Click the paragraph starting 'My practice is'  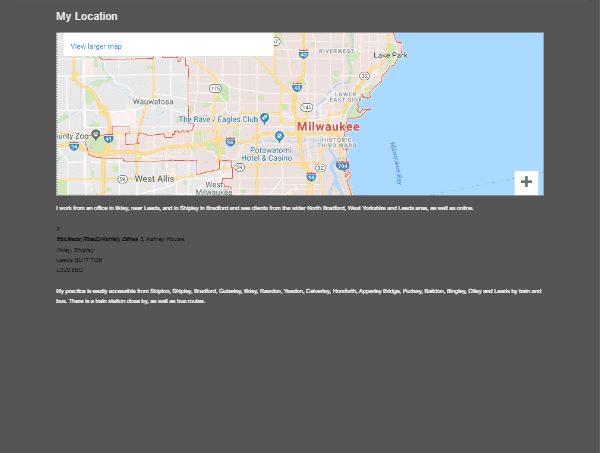coord(298,296)
